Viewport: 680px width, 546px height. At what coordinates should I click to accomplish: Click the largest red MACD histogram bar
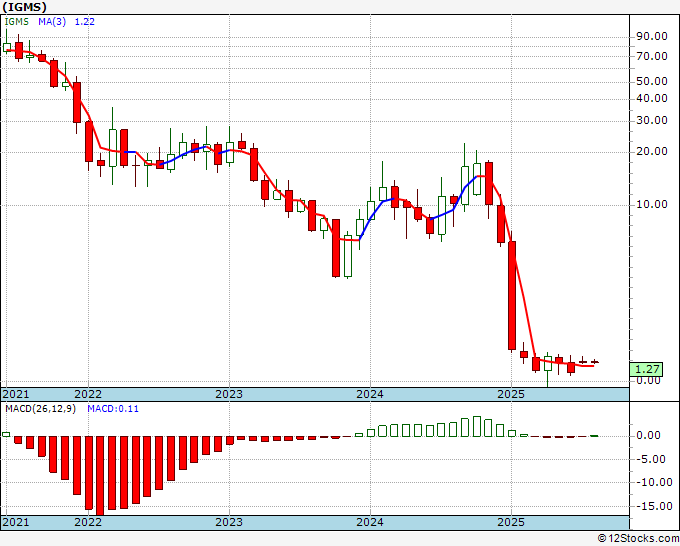[x=100, y=476]
